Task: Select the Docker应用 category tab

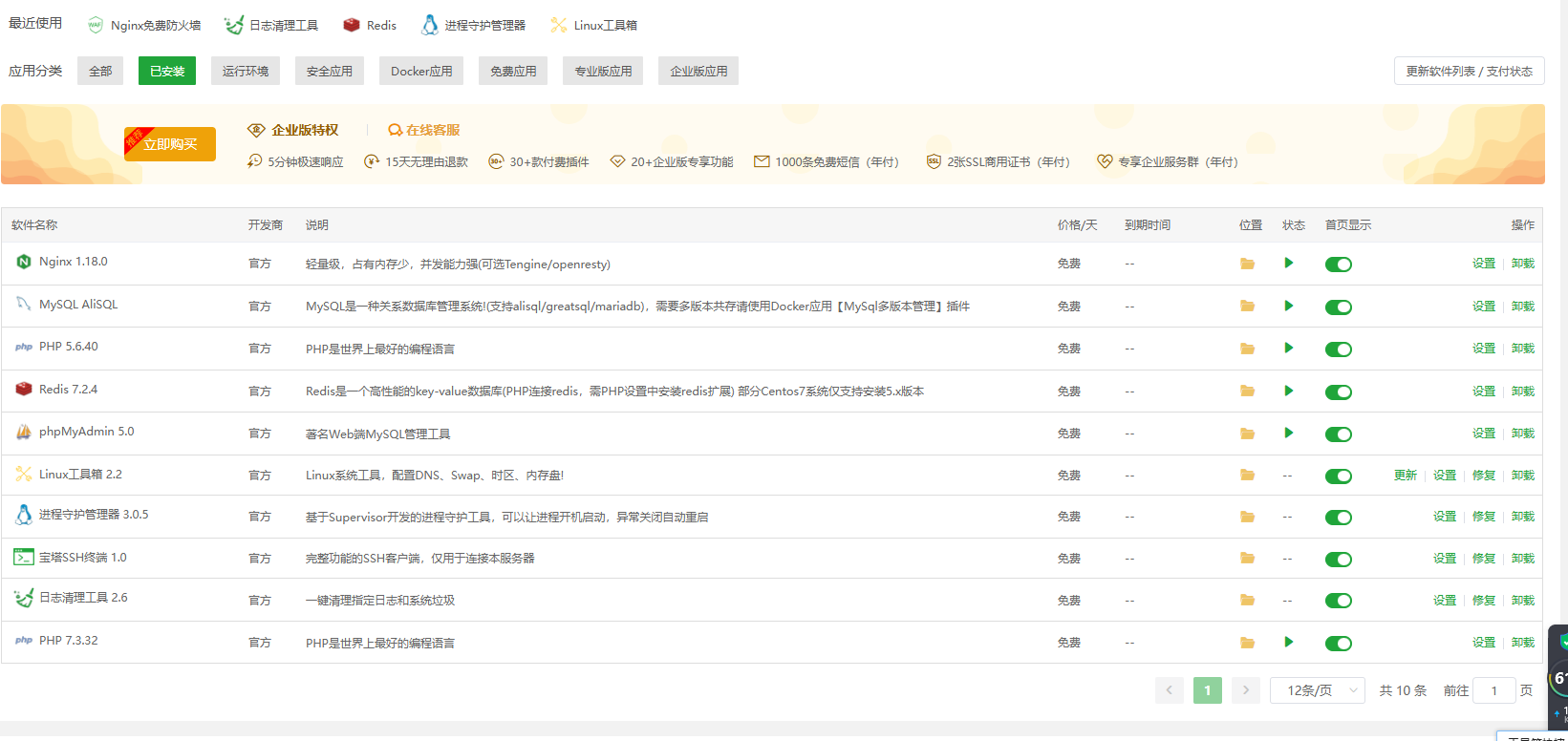Action: (421, 71)
